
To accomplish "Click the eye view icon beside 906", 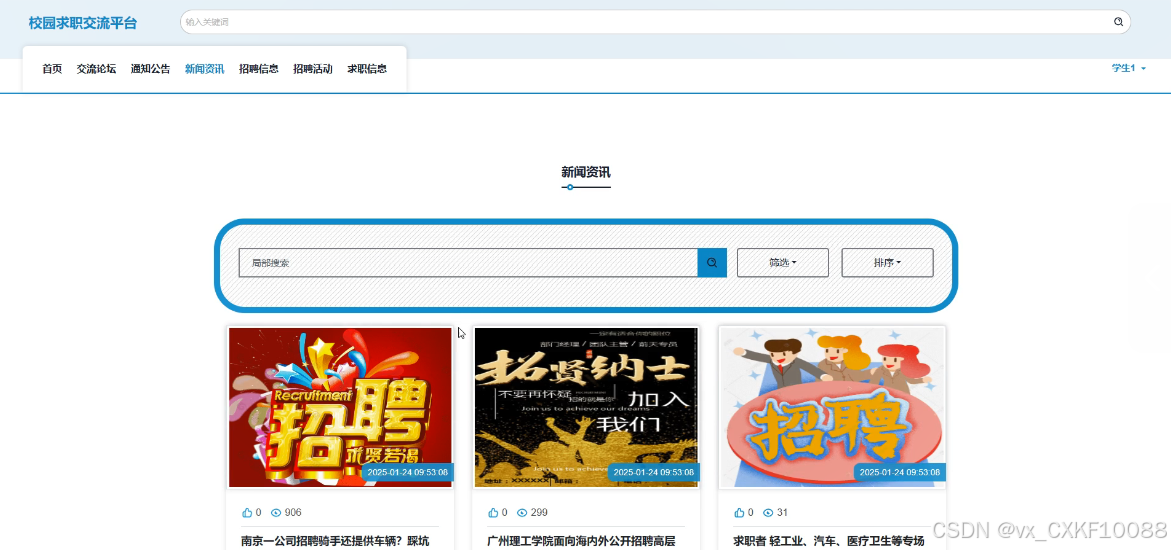I will coord(276,513).
